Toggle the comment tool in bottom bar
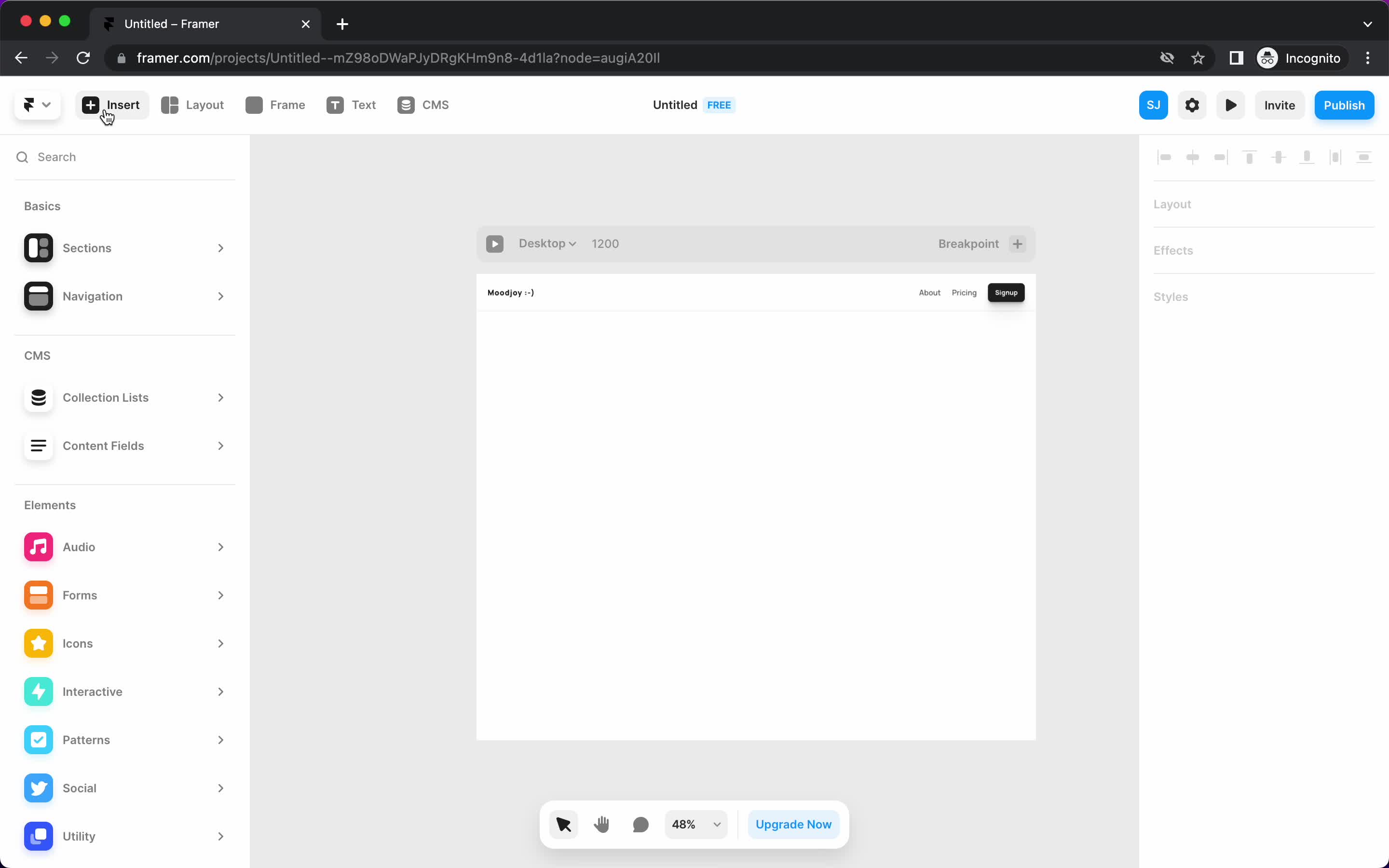Image resolution: width=1389 pixels, height=868 pixels. click(640, 824)
